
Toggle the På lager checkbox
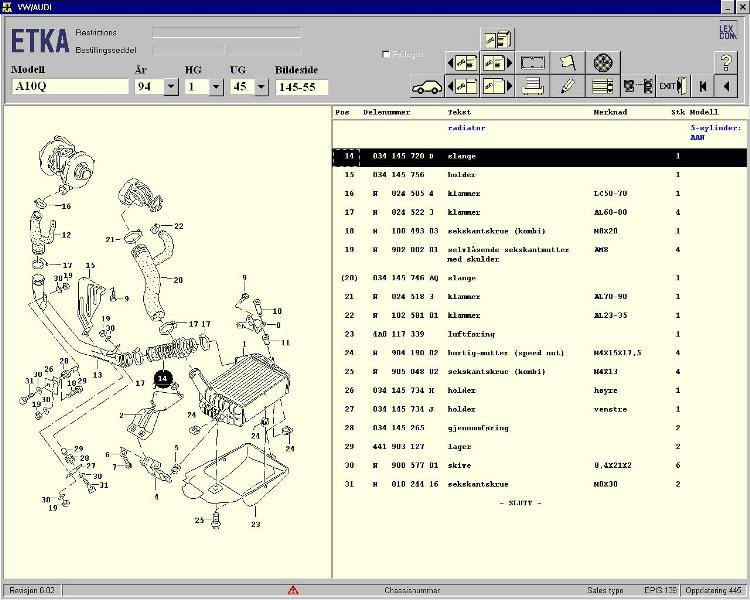pyautogui.click(x=387, y=54)
